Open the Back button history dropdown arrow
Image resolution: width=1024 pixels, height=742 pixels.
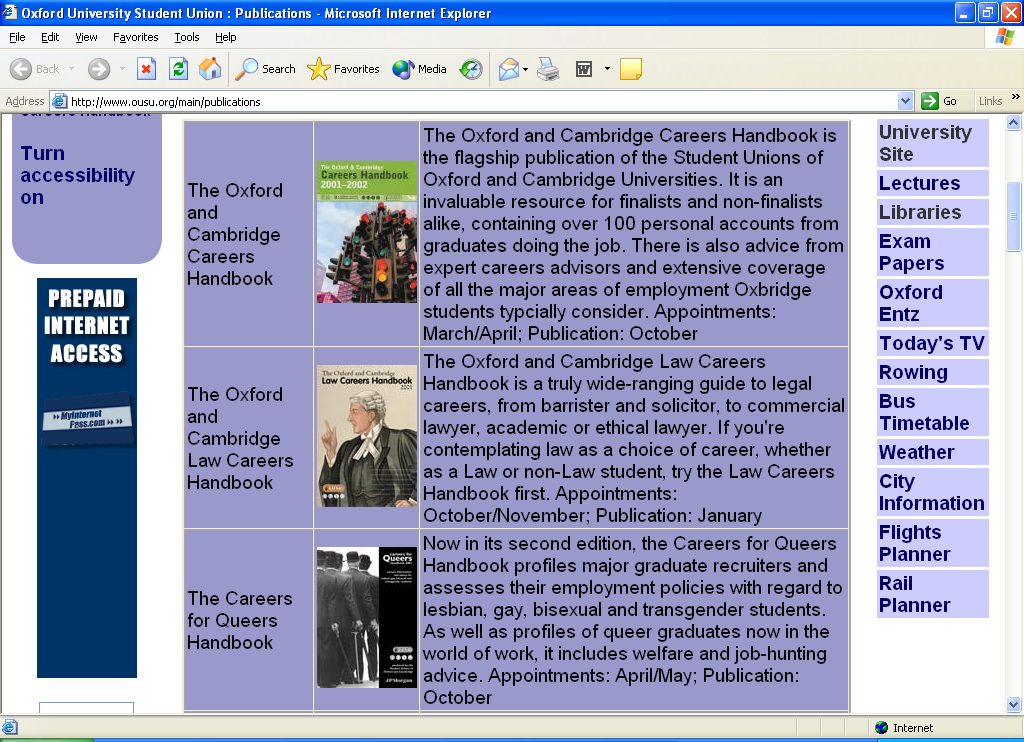[x=71, y=69]
